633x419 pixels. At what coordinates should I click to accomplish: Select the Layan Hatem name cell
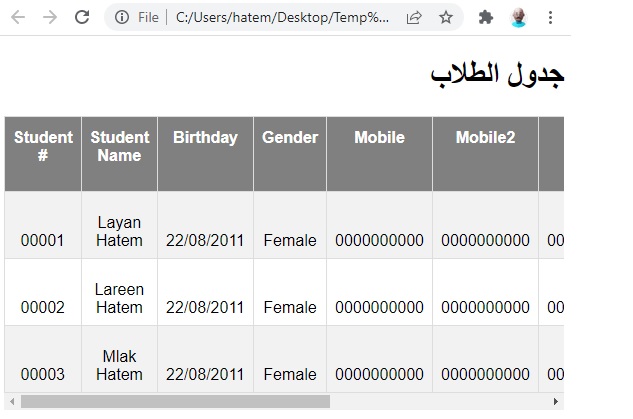[x=119, y=225]
